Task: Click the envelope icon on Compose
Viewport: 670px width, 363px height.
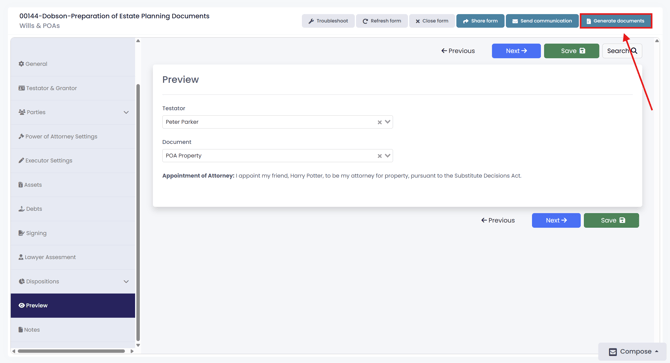Action: [613, 352]
